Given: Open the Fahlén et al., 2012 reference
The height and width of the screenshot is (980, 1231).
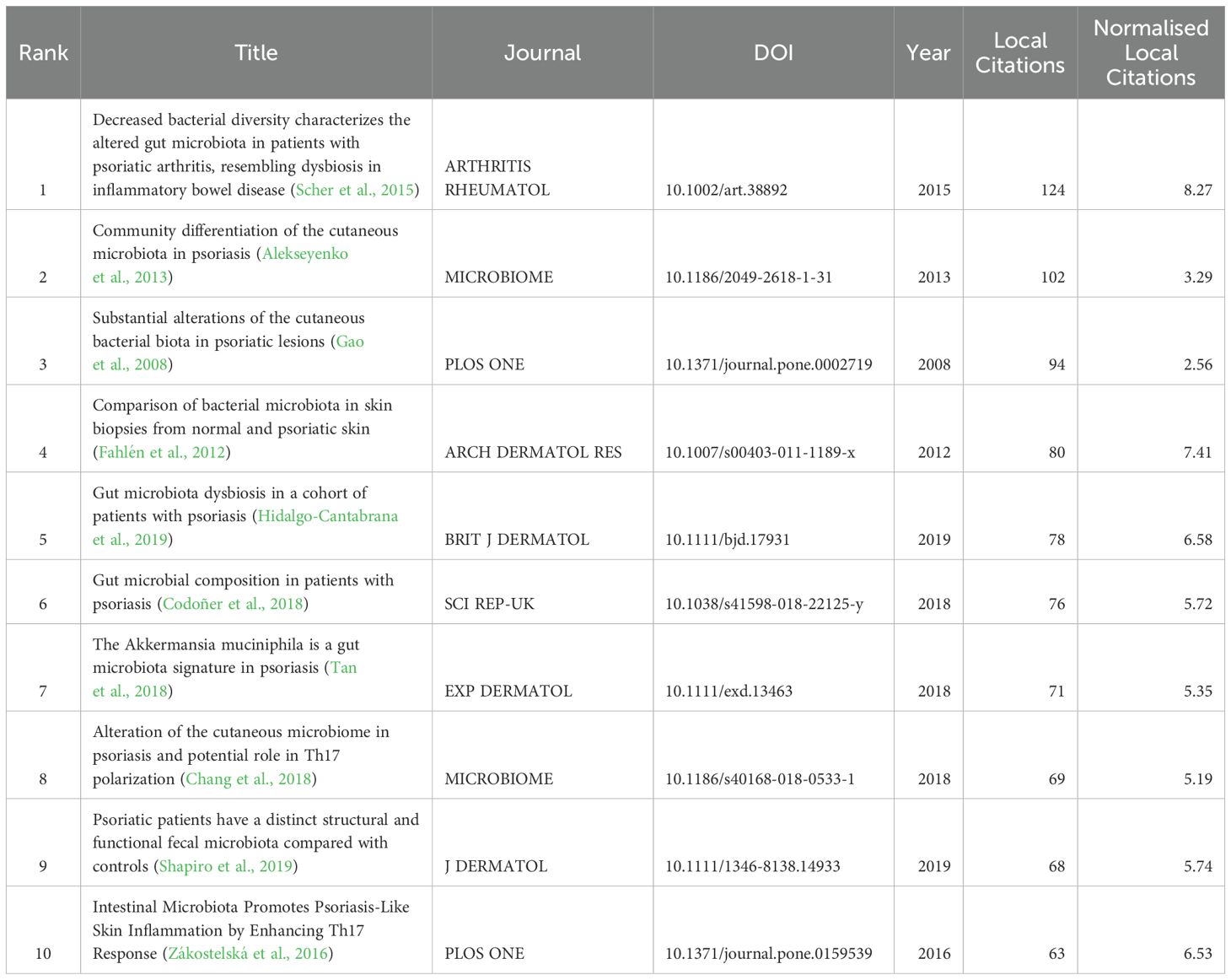Looking at the screenshot, I should click(x=162, y=452).
